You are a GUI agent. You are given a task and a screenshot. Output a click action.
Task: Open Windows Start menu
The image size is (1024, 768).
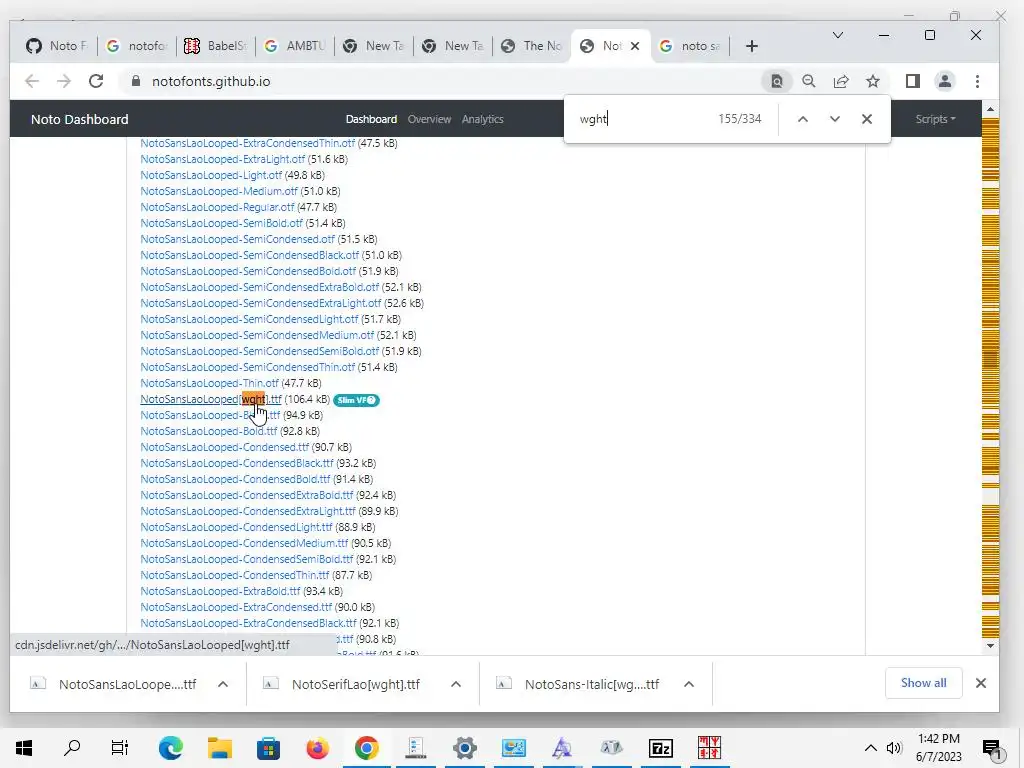pos(24,748)
